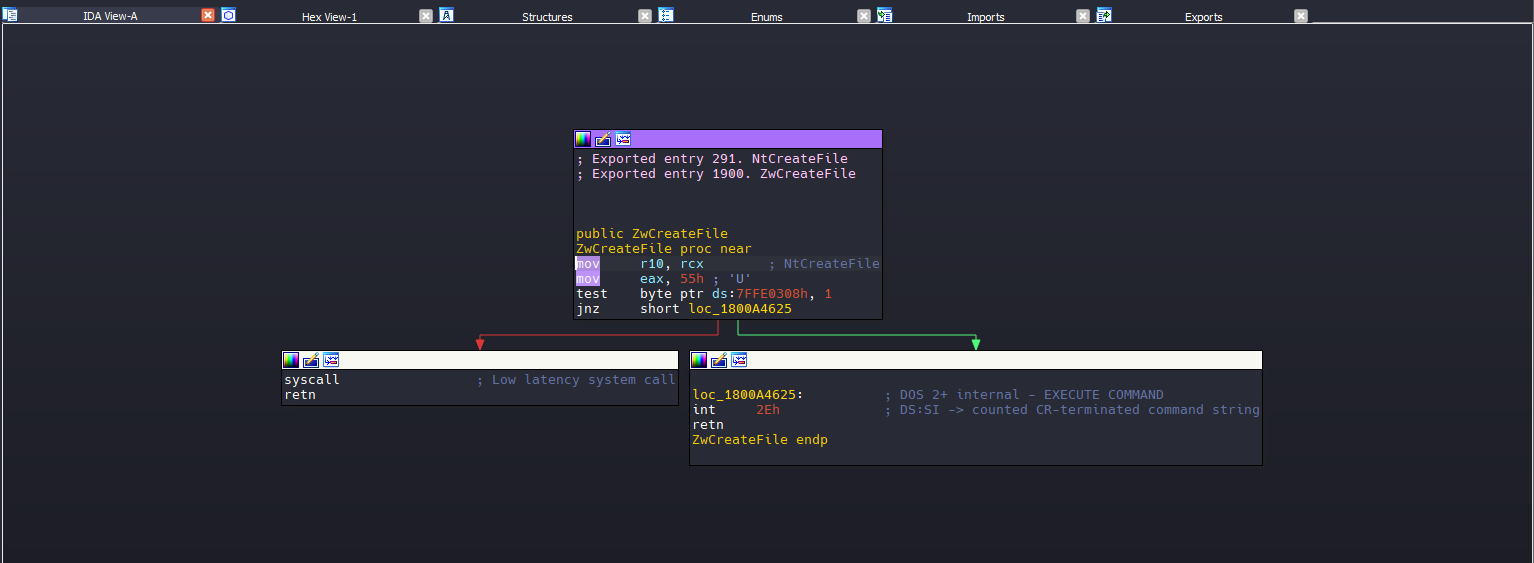
Task: Click the red false-branch arrowhead
Action: click(480, 344)
